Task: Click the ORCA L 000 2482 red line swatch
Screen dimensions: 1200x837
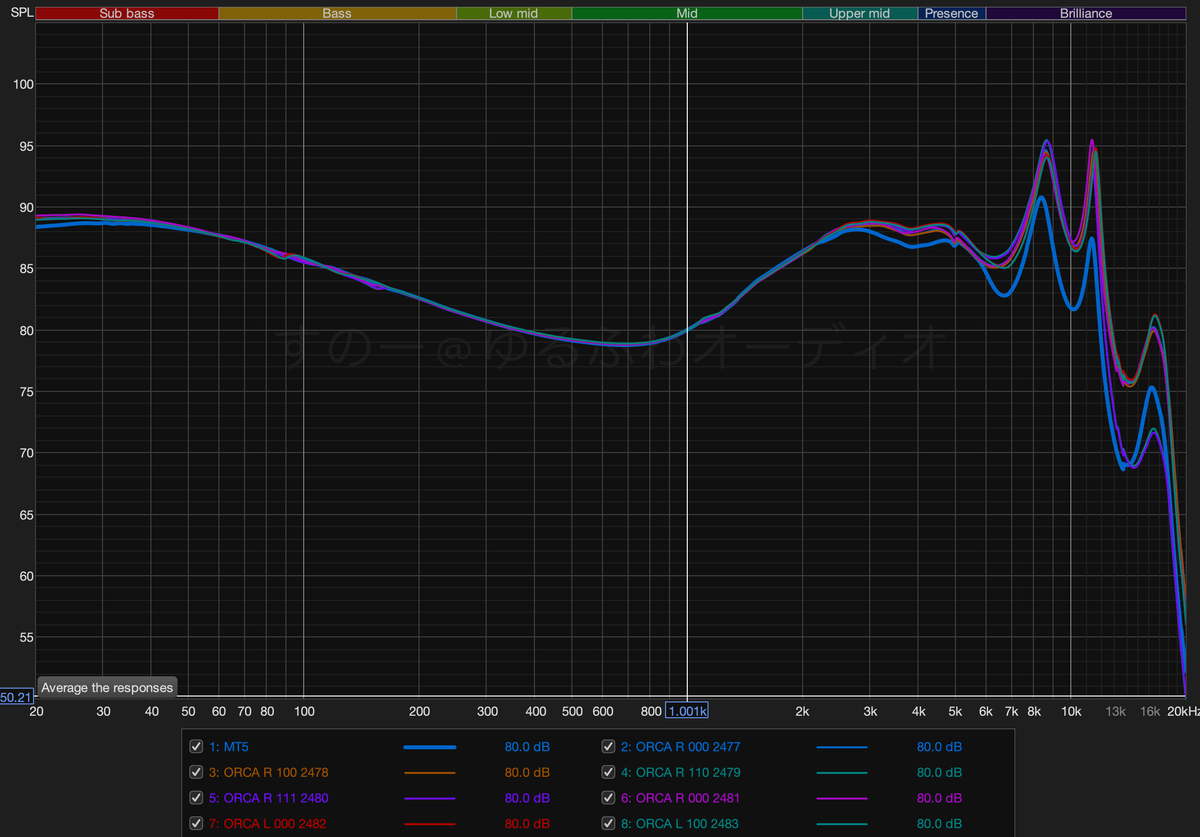Action: (429, 824)
